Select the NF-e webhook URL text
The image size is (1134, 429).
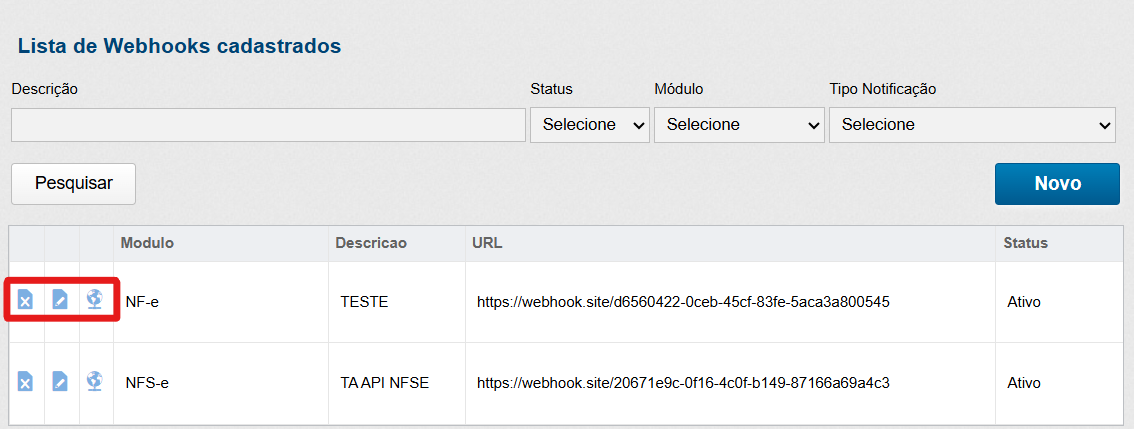683,301
